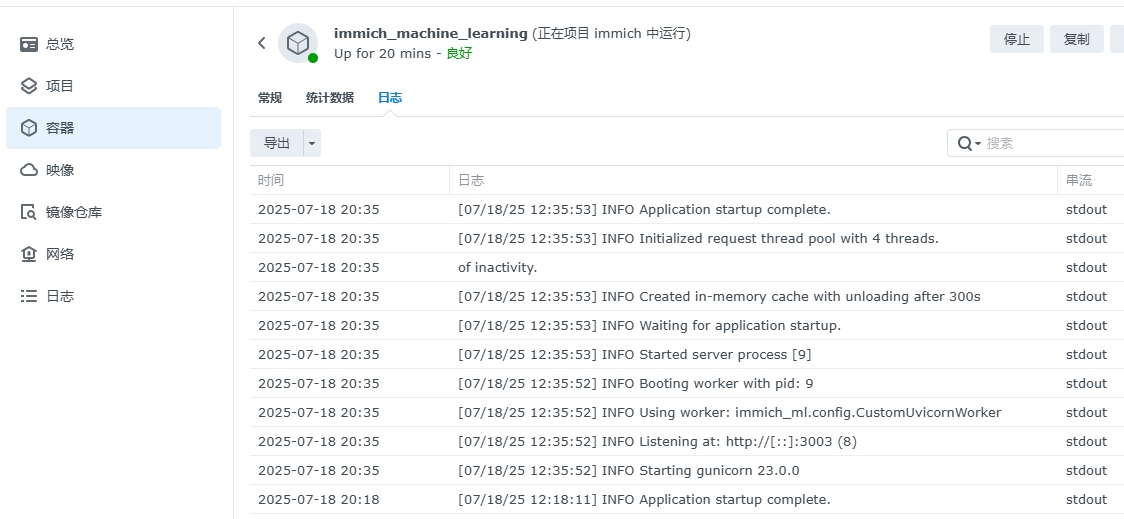
Task: Sort by the 时间 column header
Action: pos(350,181)
